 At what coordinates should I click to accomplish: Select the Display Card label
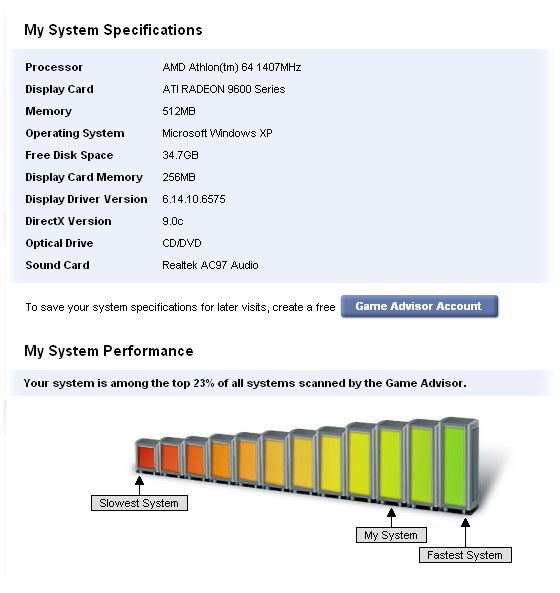pyautogui.click(x=59, y=89)
